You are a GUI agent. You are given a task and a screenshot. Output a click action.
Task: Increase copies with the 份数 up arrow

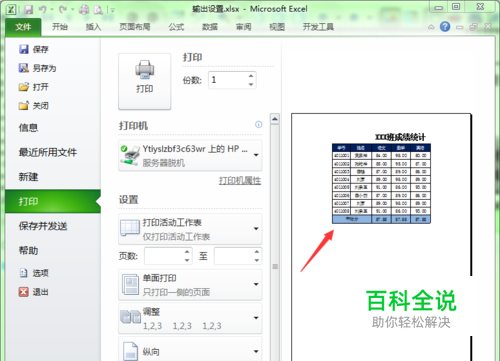coord(251,76)
